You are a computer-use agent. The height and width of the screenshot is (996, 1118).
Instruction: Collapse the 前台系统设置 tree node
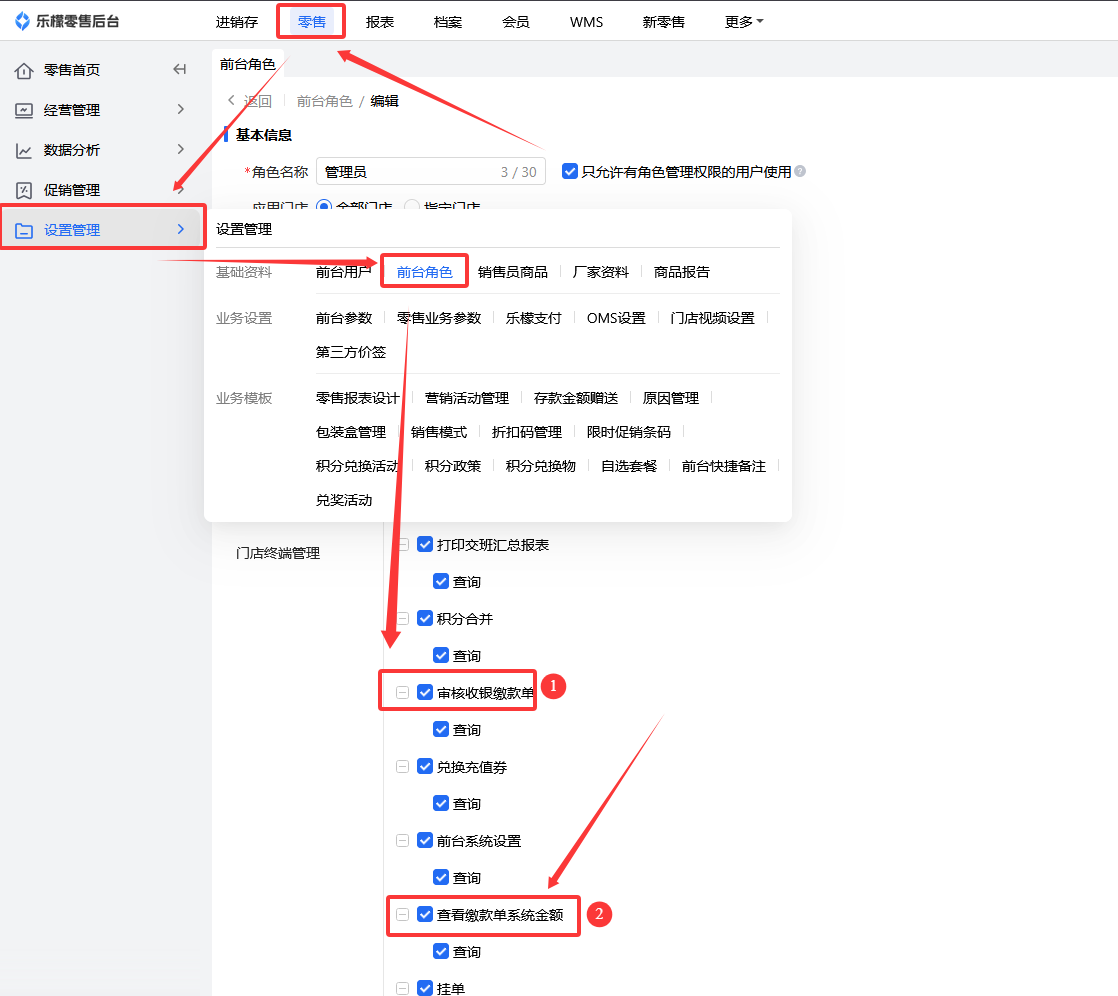pyautogui.click(x=402, y=841)
